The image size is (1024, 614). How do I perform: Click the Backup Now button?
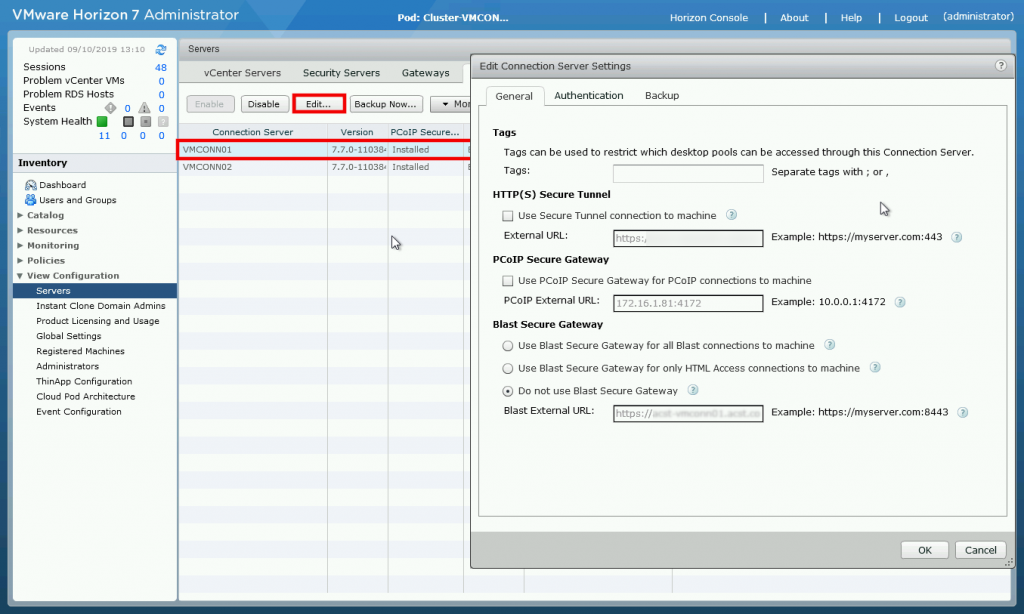point(385,103)
